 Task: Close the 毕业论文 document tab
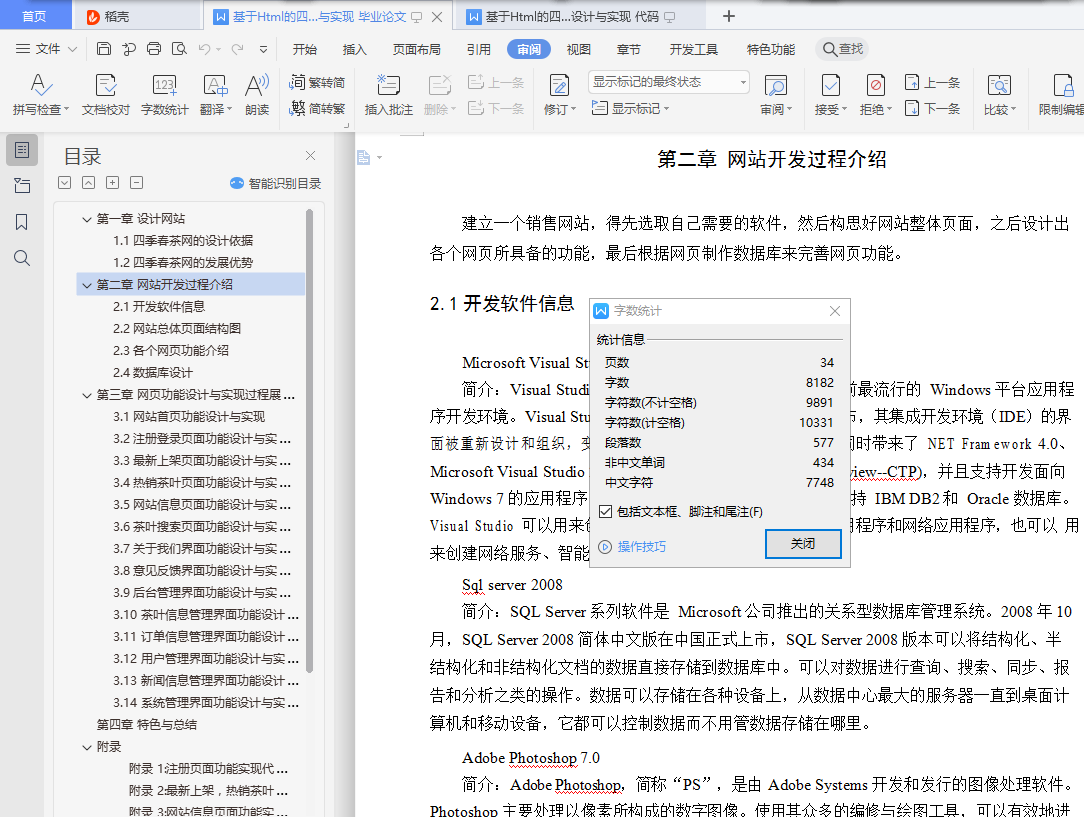(437, 17)
